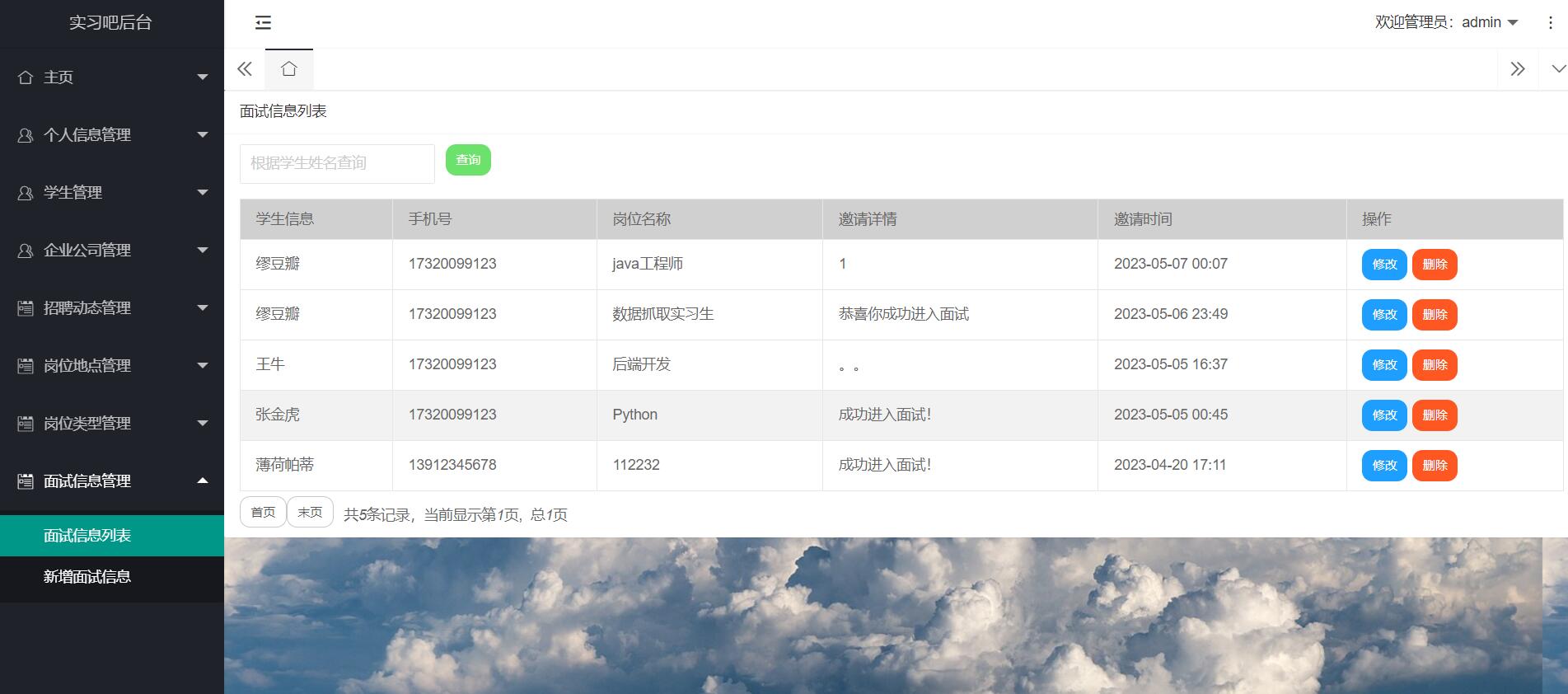1568x694 pixels.
Task: Go to first page with 首页
Action: 263,512
